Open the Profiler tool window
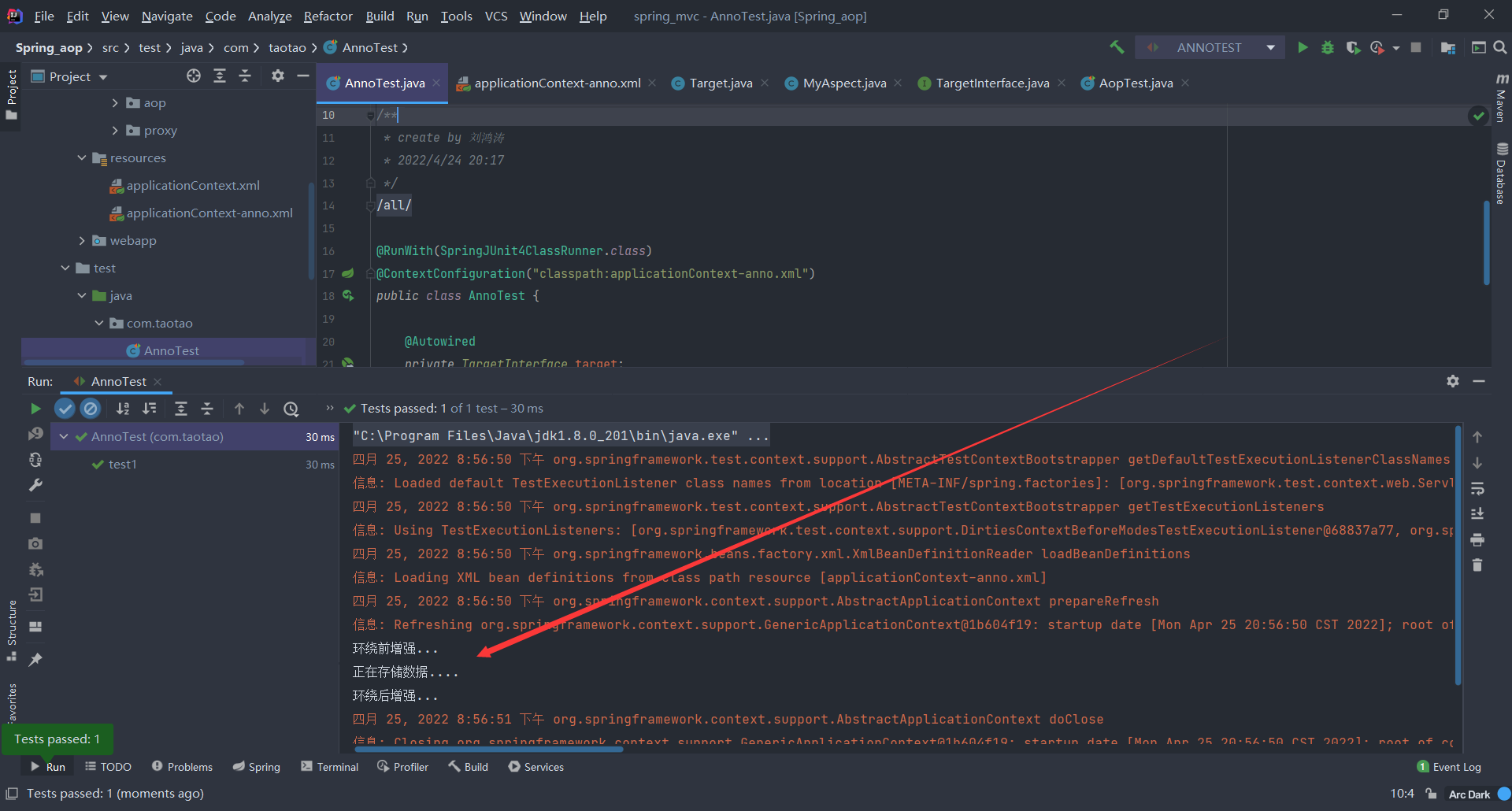 (403, 767)
